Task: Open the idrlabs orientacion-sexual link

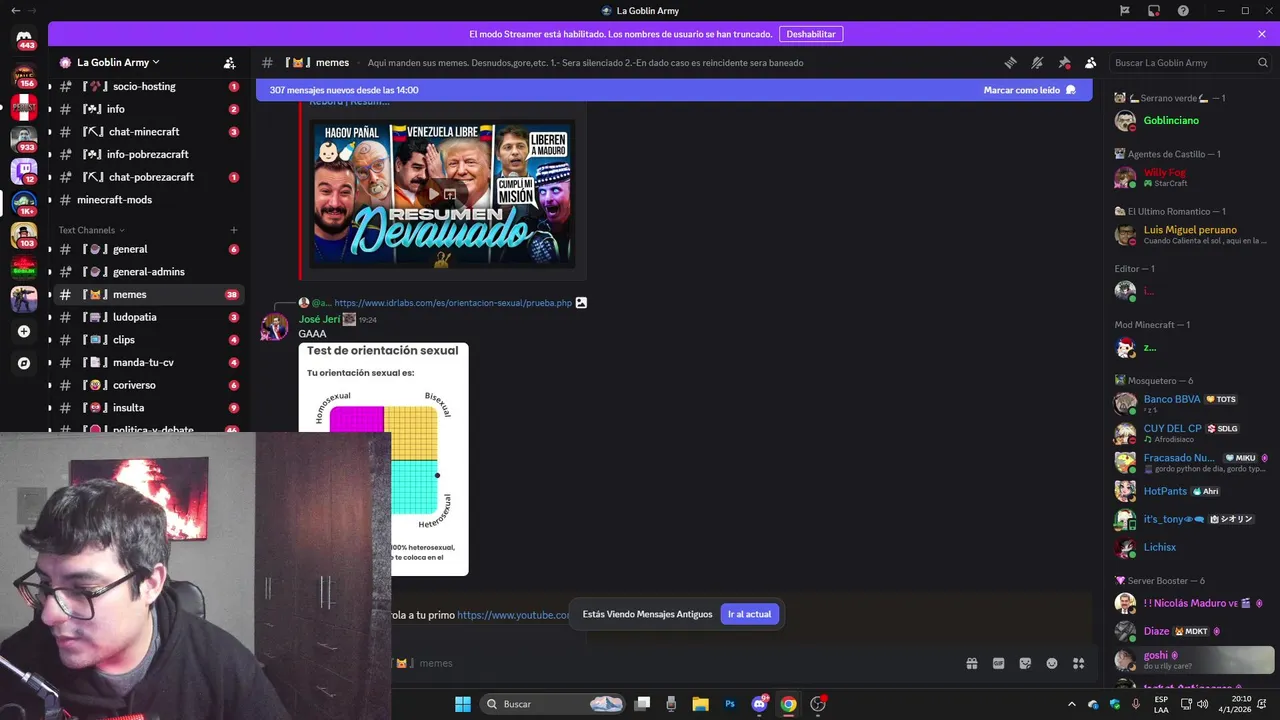Action: 453,302
